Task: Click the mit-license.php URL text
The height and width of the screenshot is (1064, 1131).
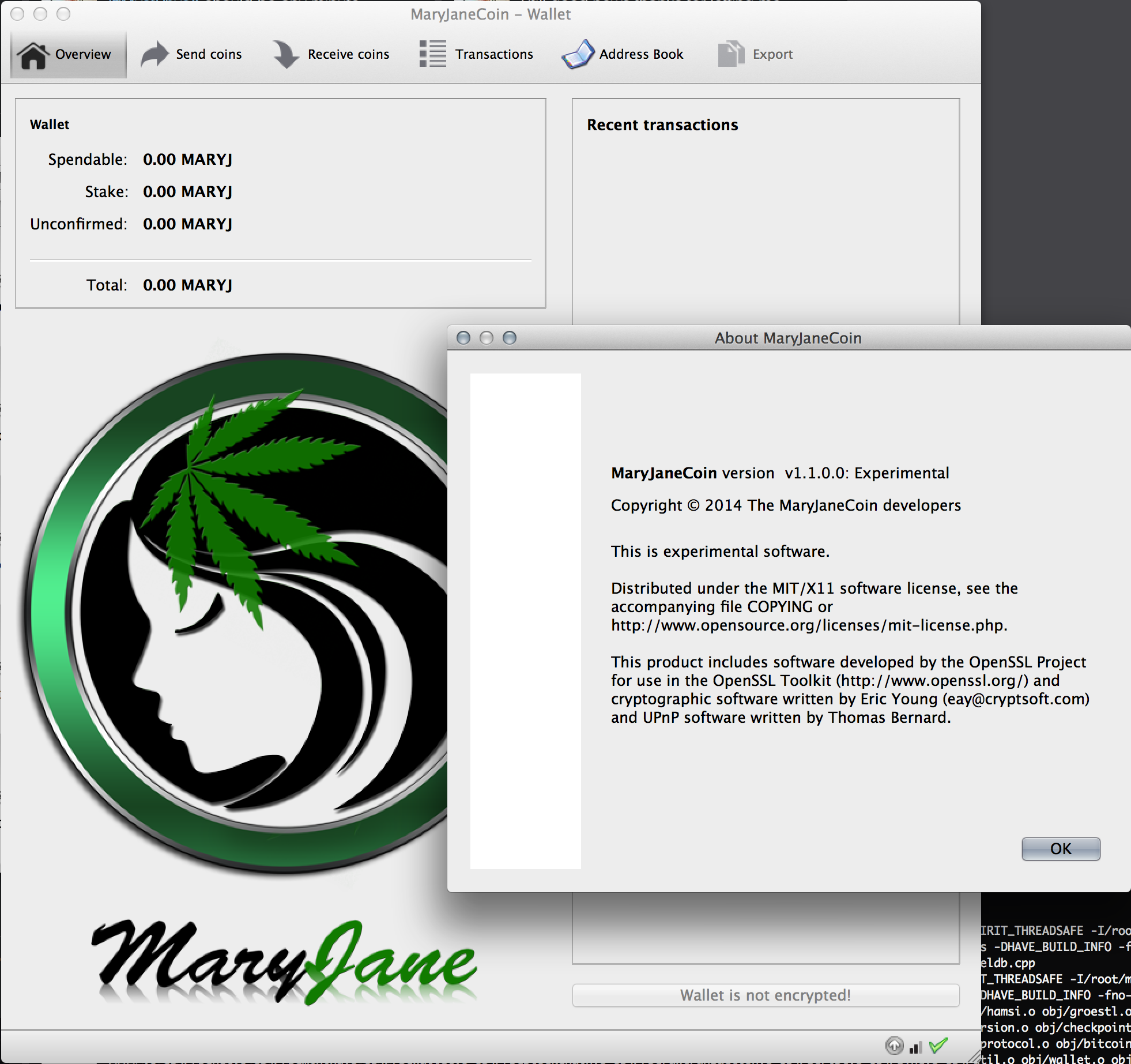Action: click(x=809, y=625)
